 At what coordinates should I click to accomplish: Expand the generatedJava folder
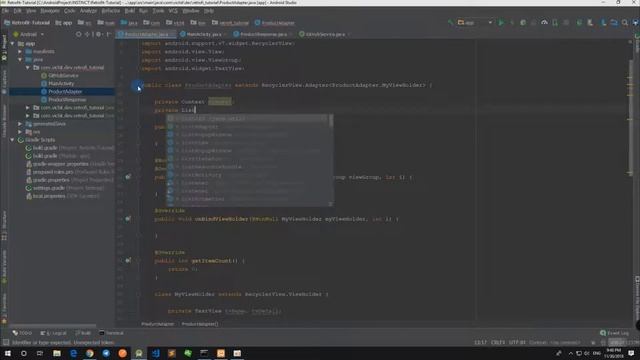[x=20, y=124]
